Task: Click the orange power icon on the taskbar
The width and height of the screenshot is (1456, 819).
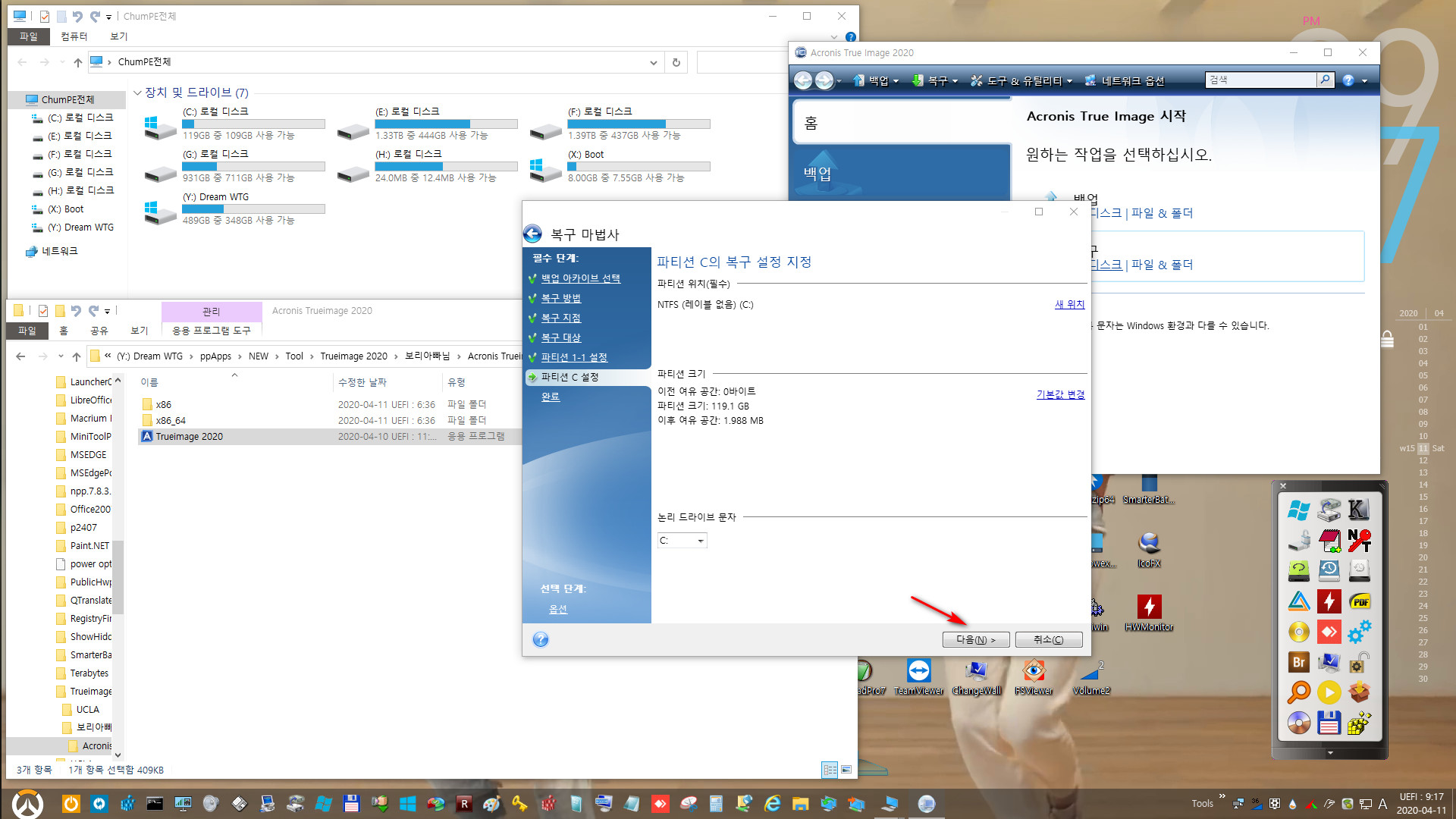Action: (71, 804)
